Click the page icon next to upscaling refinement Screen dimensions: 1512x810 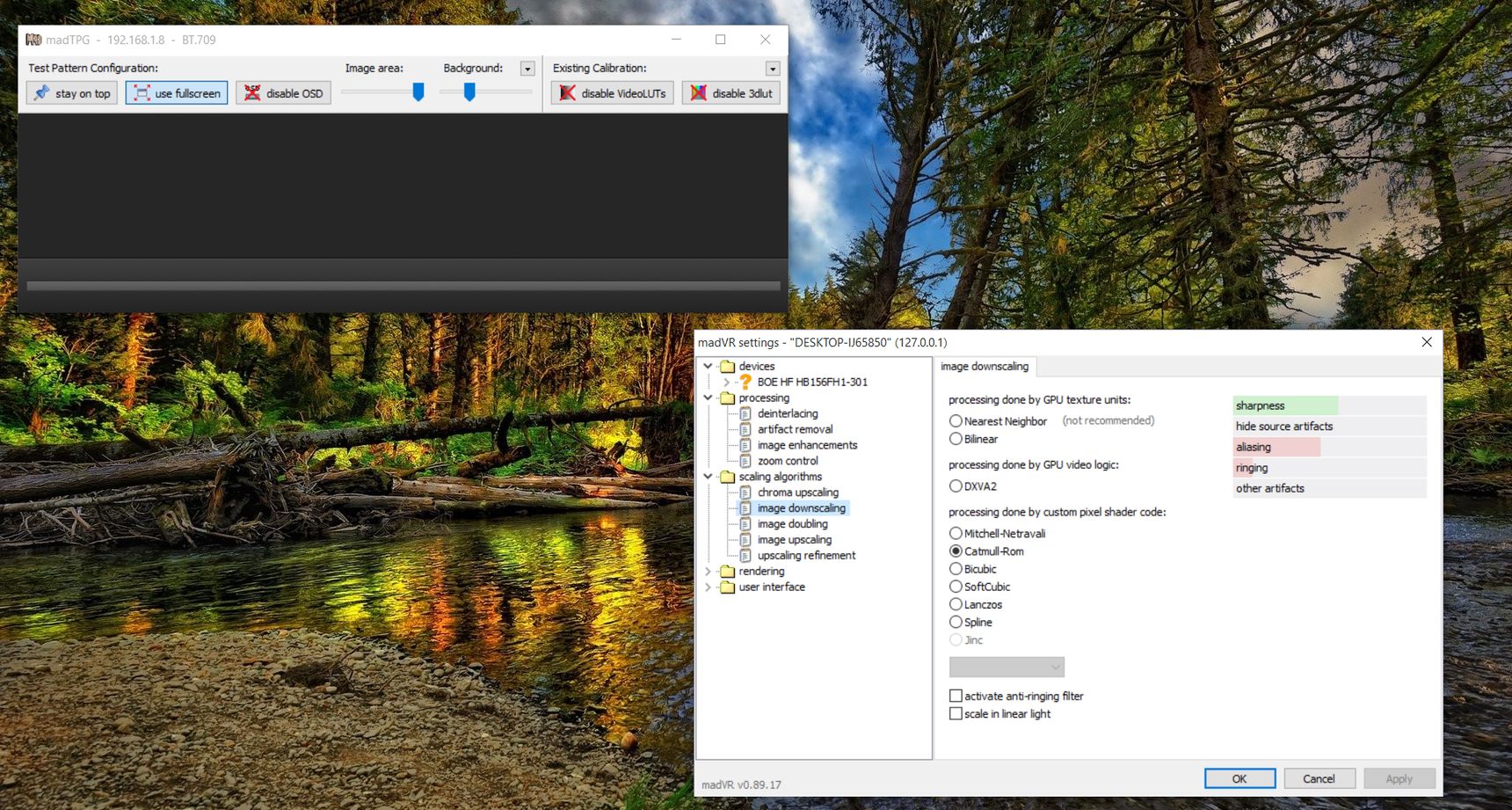point(745,556)
